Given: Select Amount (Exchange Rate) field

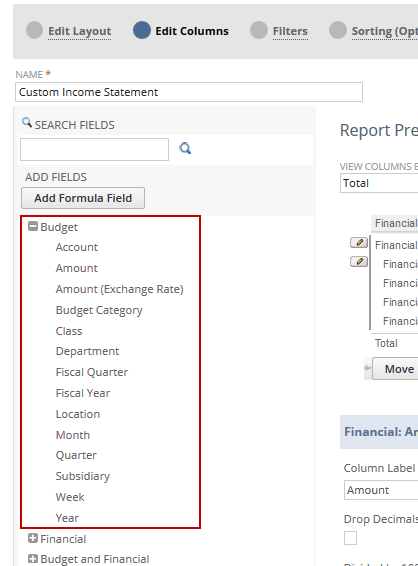Looking at the screenshot, I should pyautogui.click(x=119, y=289).
